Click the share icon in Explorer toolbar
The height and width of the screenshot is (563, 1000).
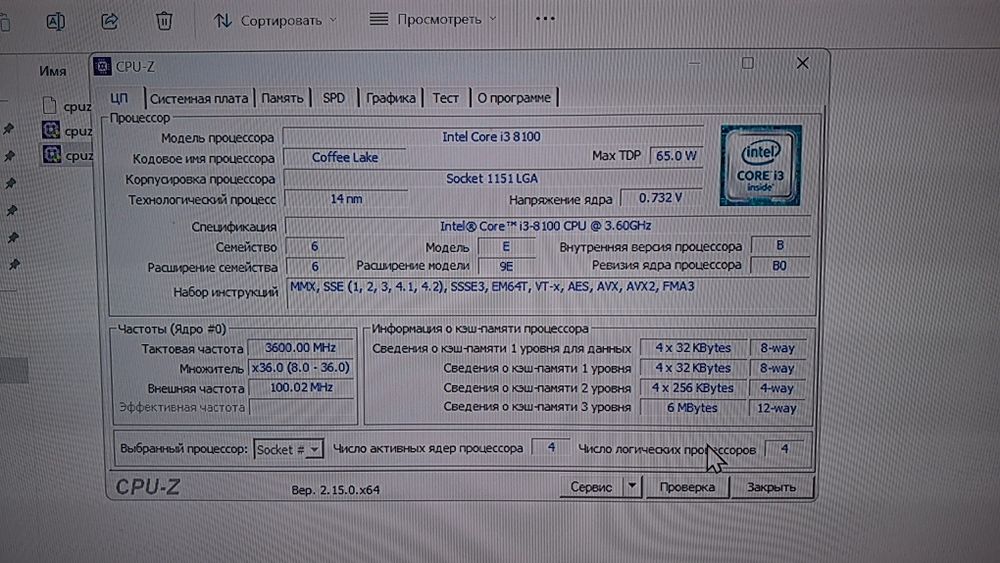click(x=110, y=21)
